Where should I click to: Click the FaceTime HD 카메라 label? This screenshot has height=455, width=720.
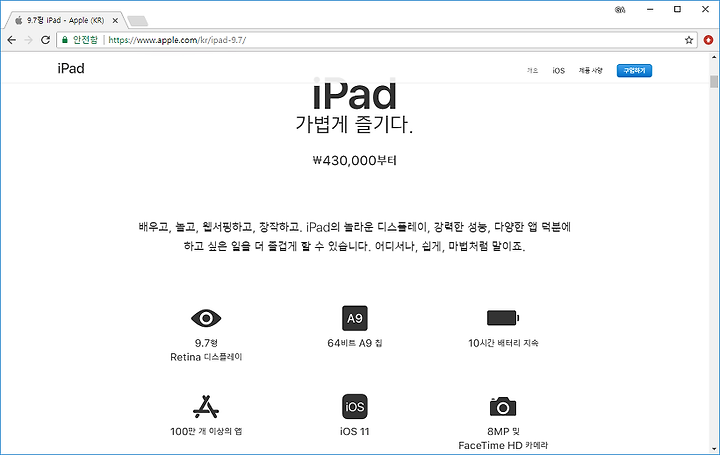503,445
